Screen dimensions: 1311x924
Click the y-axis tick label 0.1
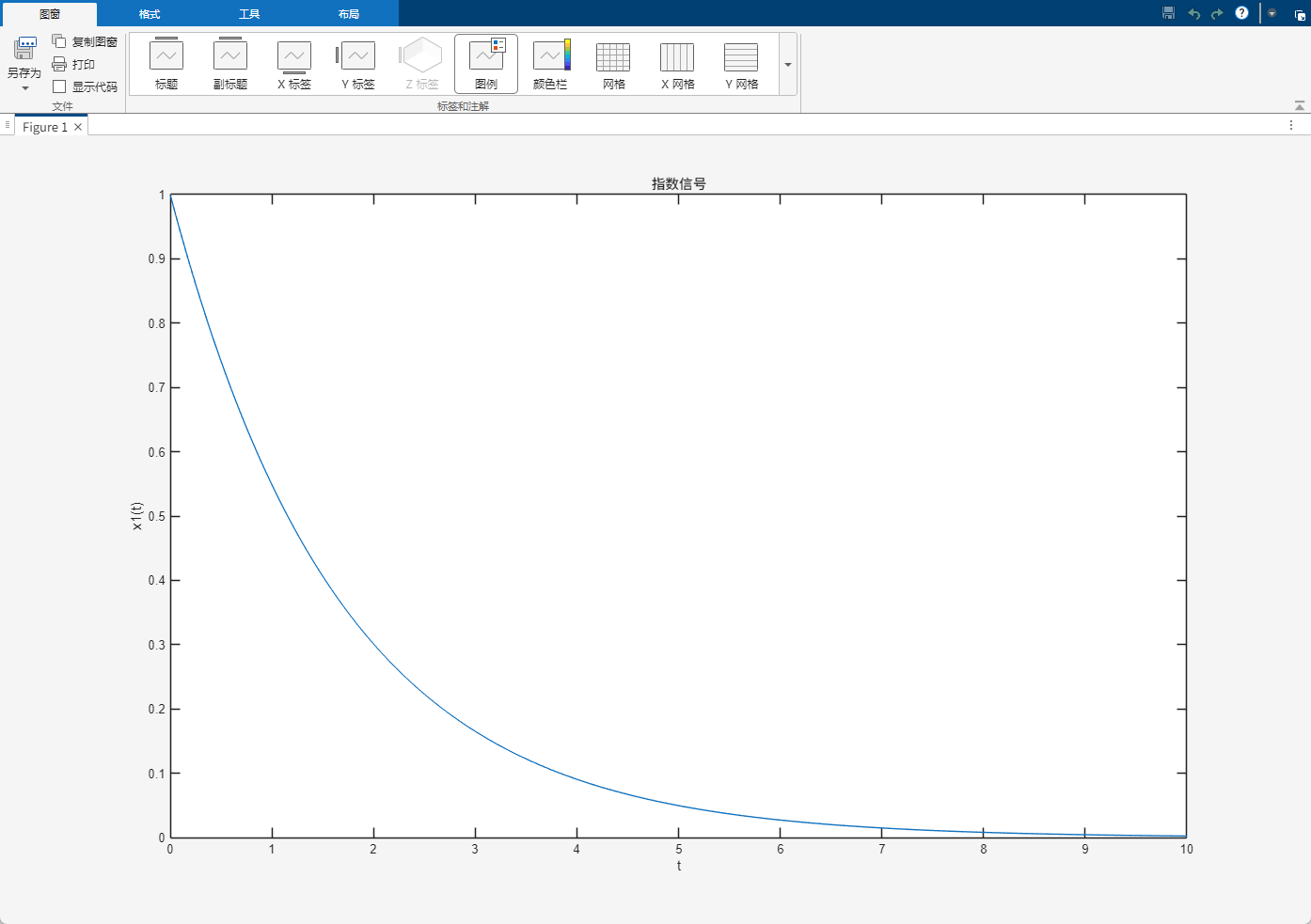(x=156, y=774)
